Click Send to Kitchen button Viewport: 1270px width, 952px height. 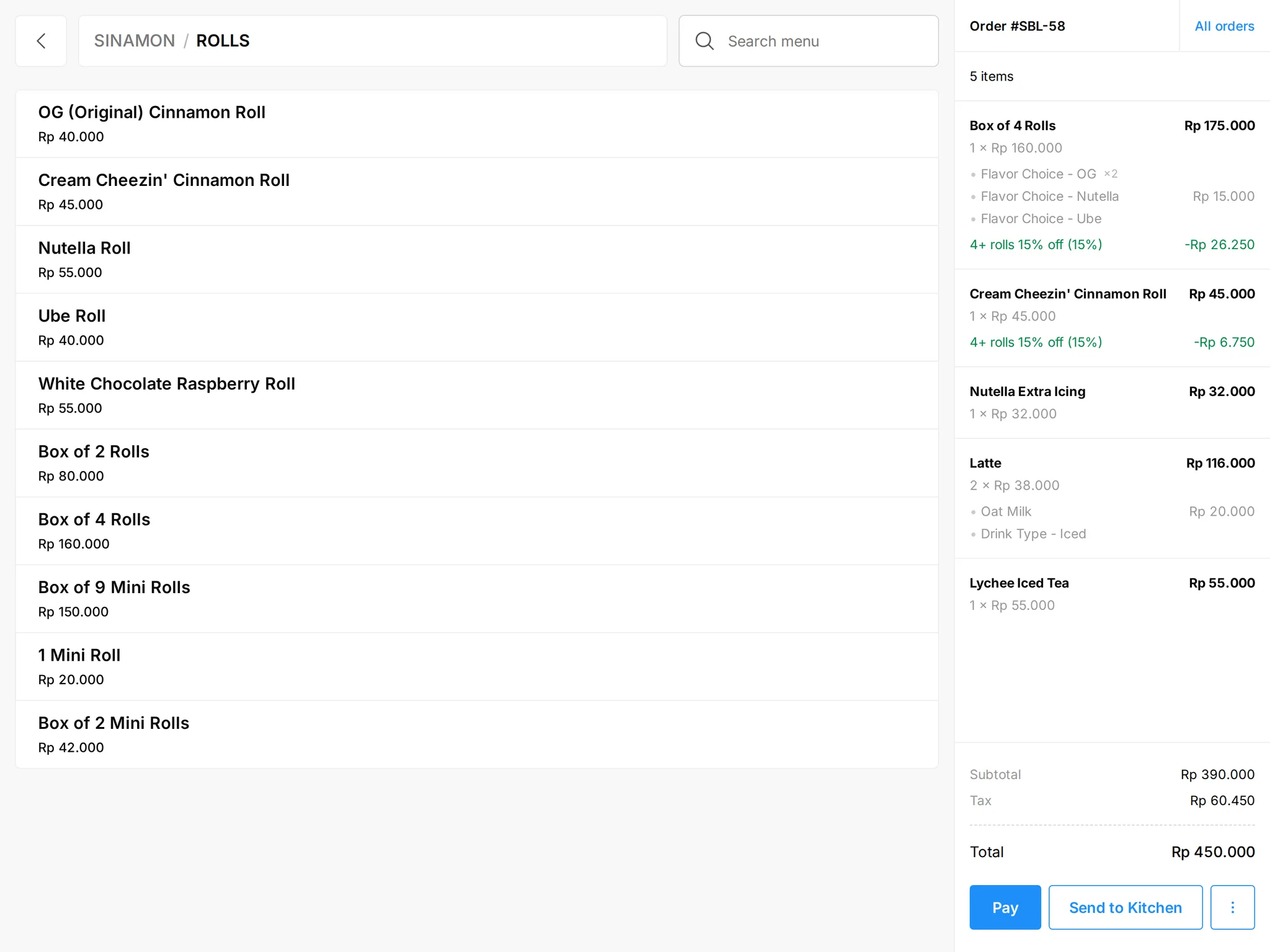1126,907
